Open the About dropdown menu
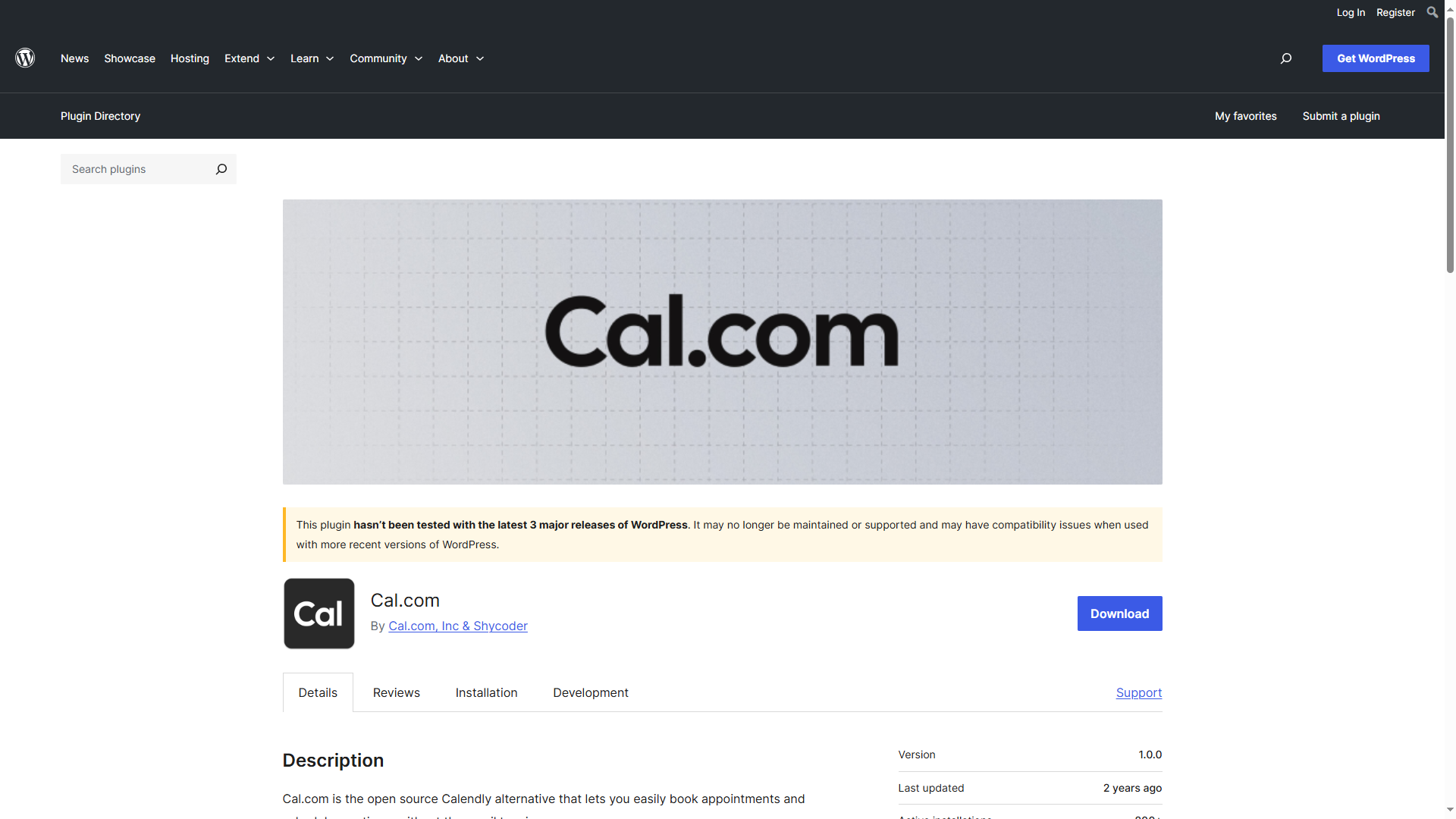Viewport: 1456px width, 819px height. point(462,58)
